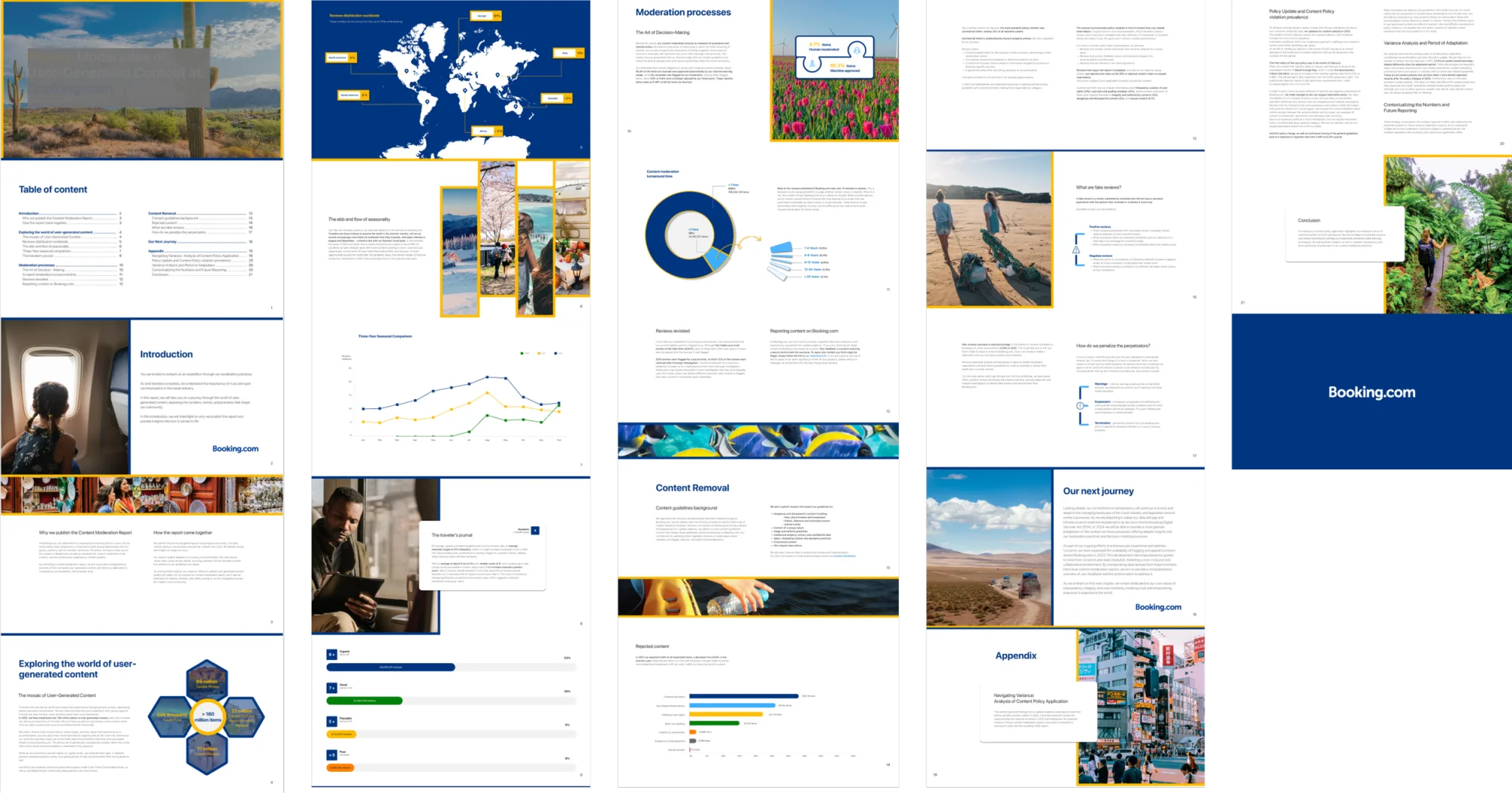The height and width of the screenshot is (793, 1512).
Task: Select the 'Rejected content' heading
Action: (652, 646)
